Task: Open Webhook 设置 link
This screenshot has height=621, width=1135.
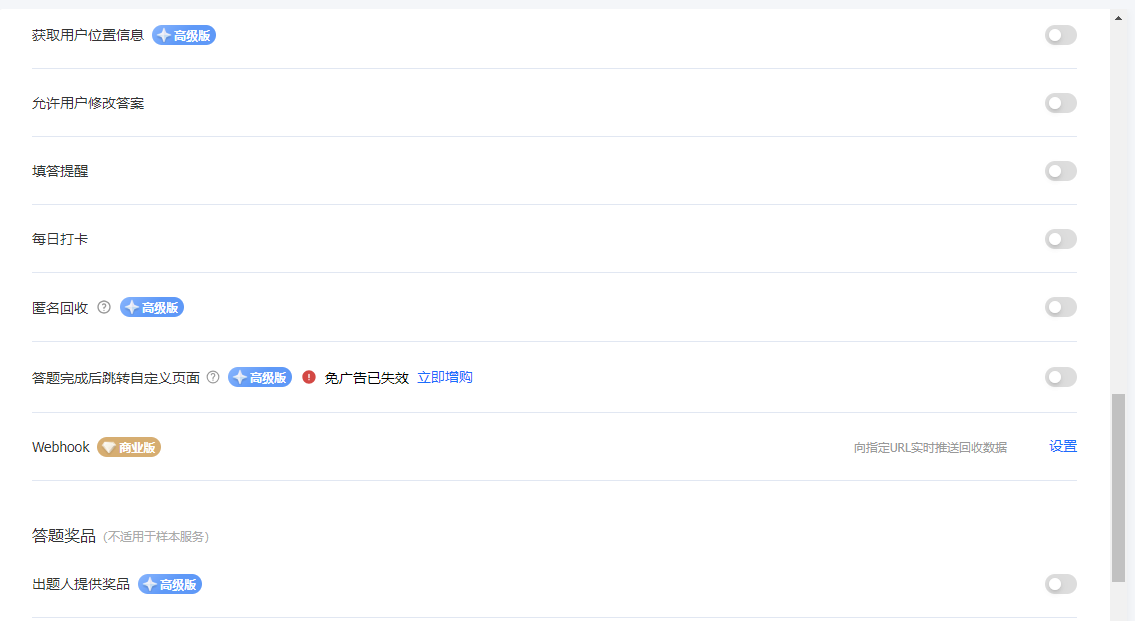Action: 1063,446
